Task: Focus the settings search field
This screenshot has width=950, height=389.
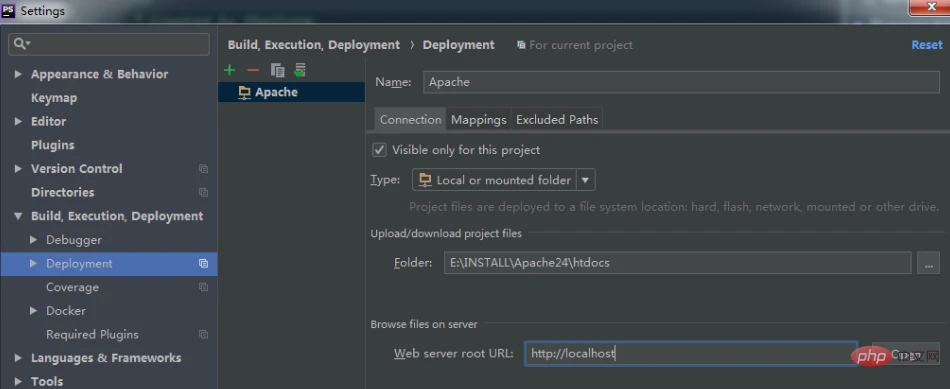Action: tap(109, 44)
